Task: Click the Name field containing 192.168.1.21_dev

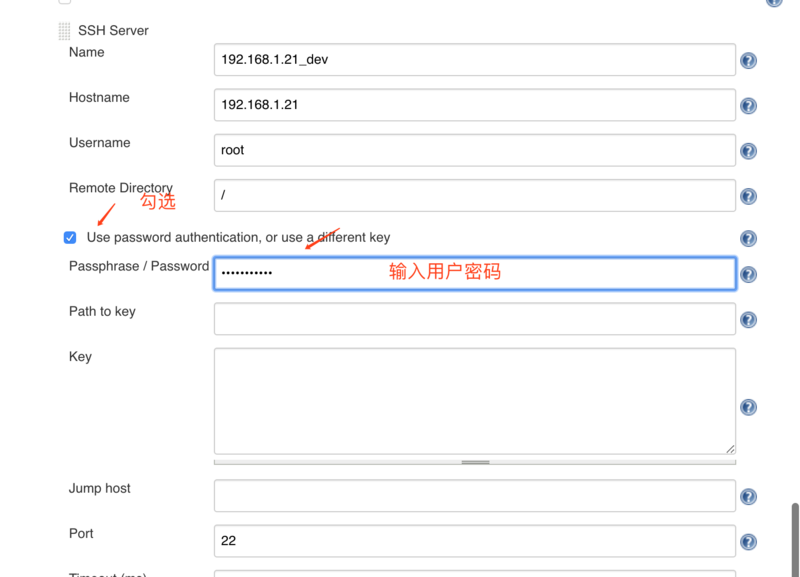Action: tap(474, 60)
